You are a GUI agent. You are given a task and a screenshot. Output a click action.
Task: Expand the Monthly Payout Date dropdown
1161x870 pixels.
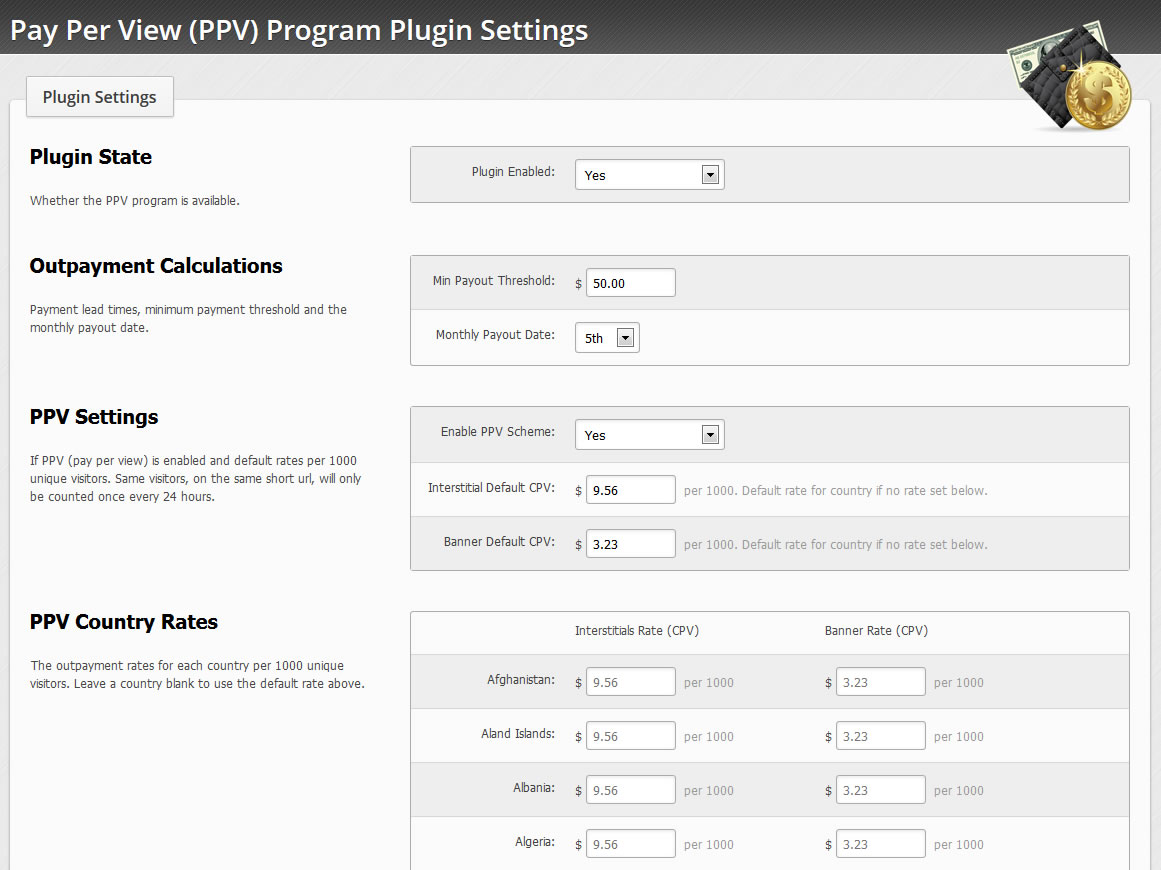point(607,338)
